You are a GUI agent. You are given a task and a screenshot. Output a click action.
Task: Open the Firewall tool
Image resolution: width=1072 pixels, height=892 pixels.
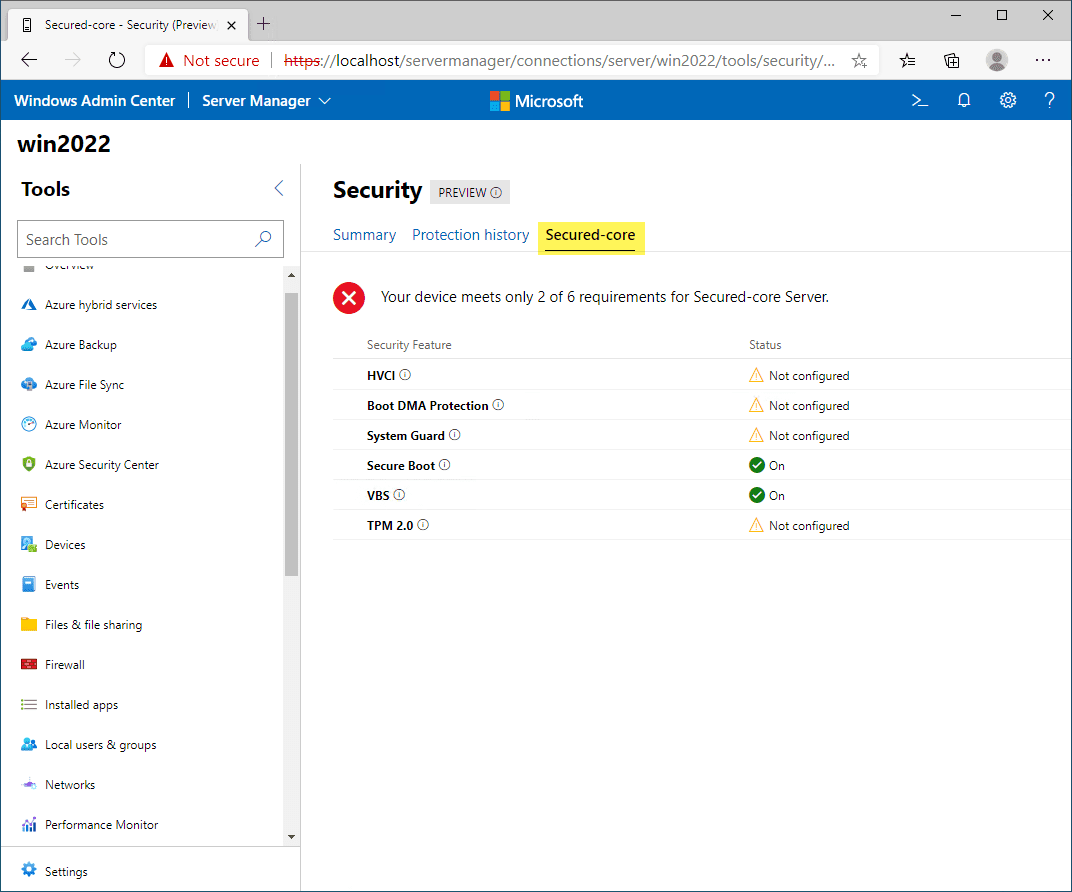coord(65,665)
